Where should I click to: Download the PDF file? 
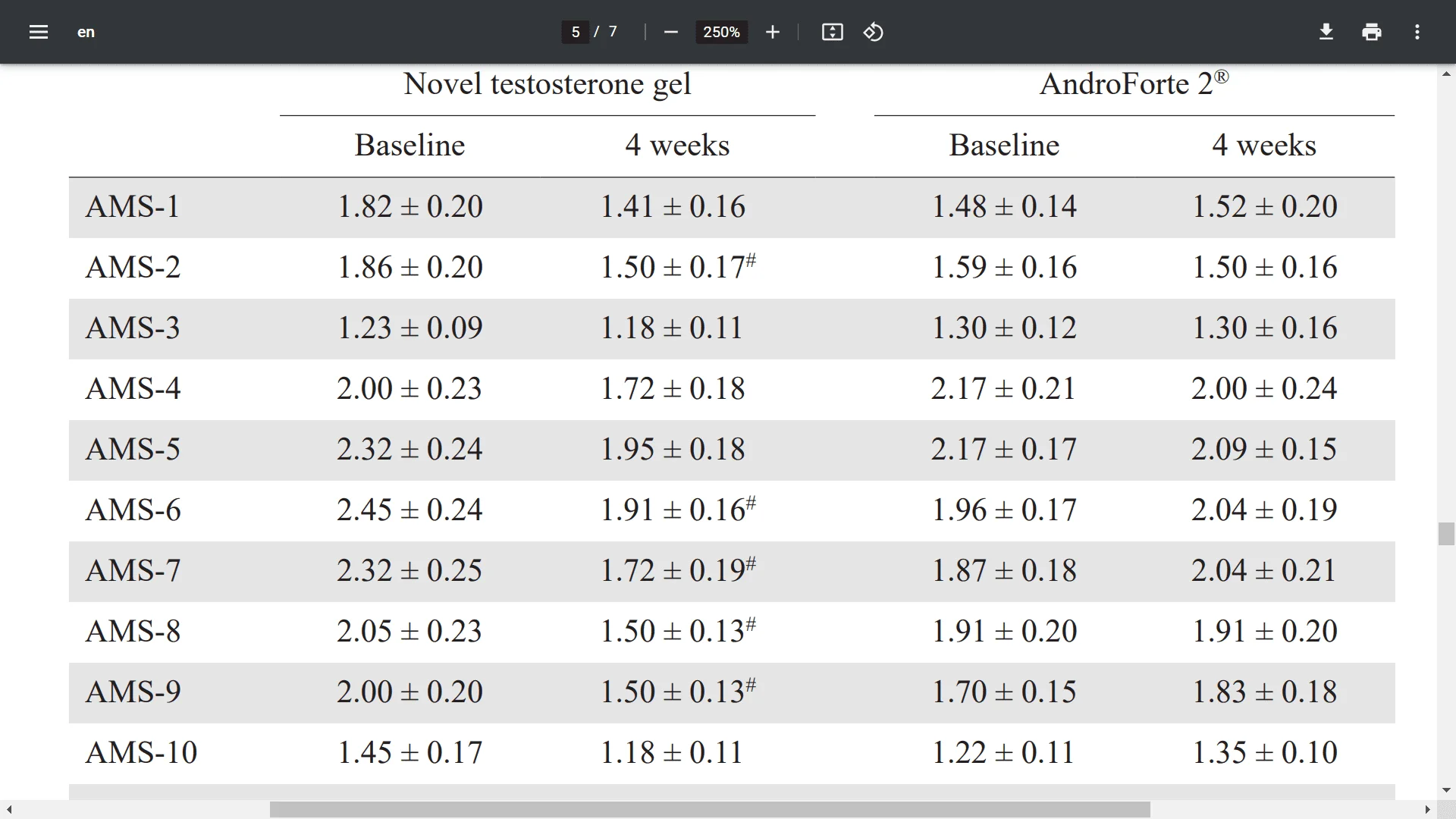[1326, 32]
